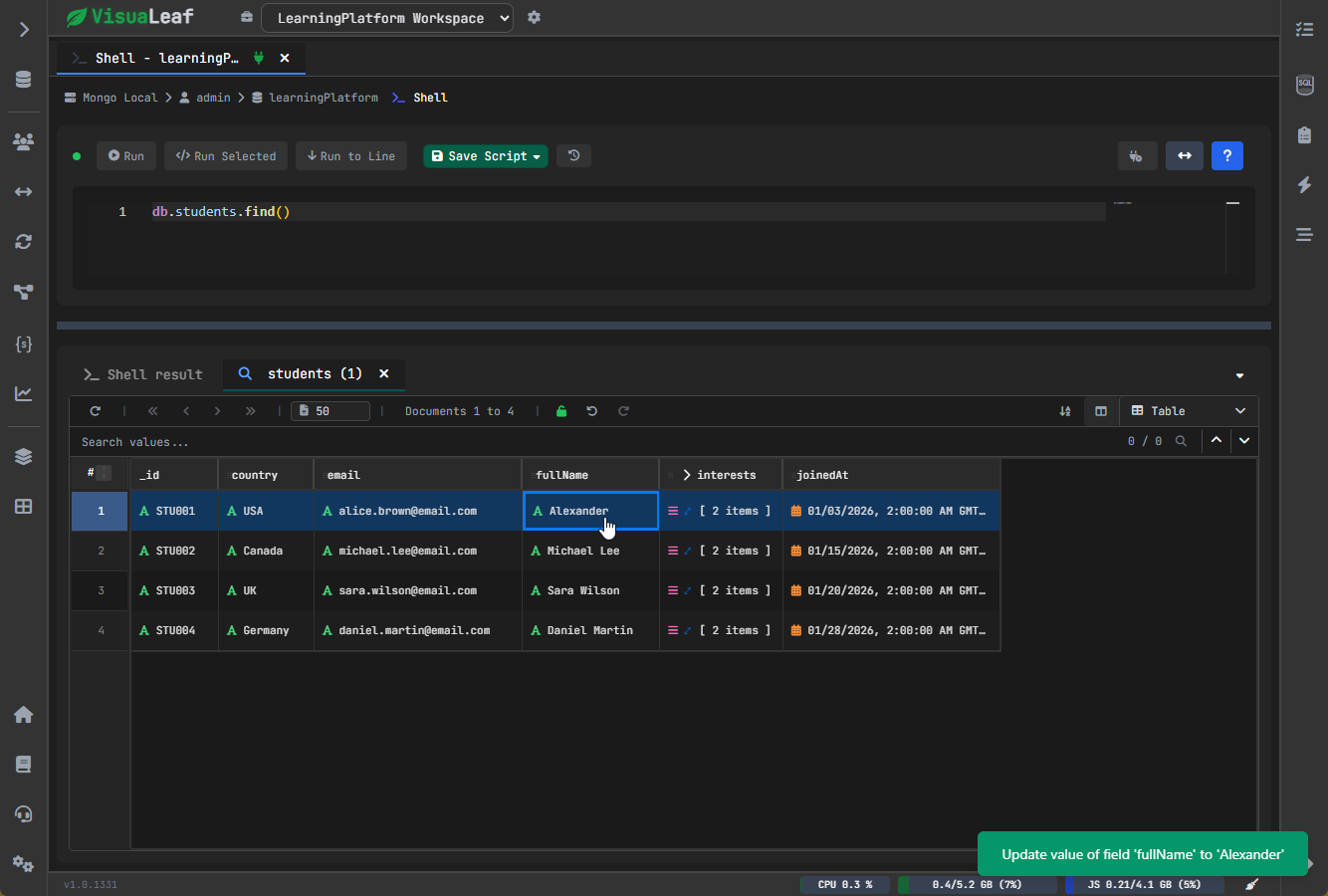Open settings gears icon at sidebar bottom
Image resolution: width=1328 pixels, height=896 pixels.
24,863
